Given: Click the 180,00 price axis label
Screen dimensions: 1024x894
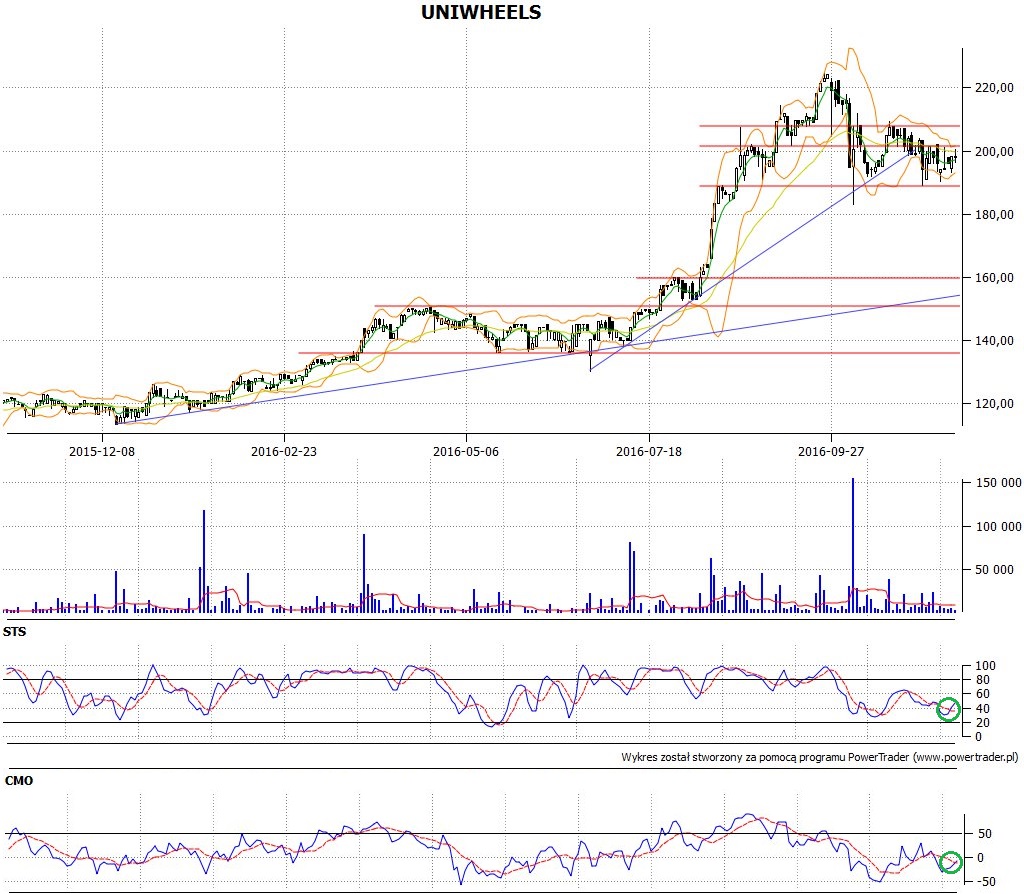Looking at the screenshot, I should (994, 214).
